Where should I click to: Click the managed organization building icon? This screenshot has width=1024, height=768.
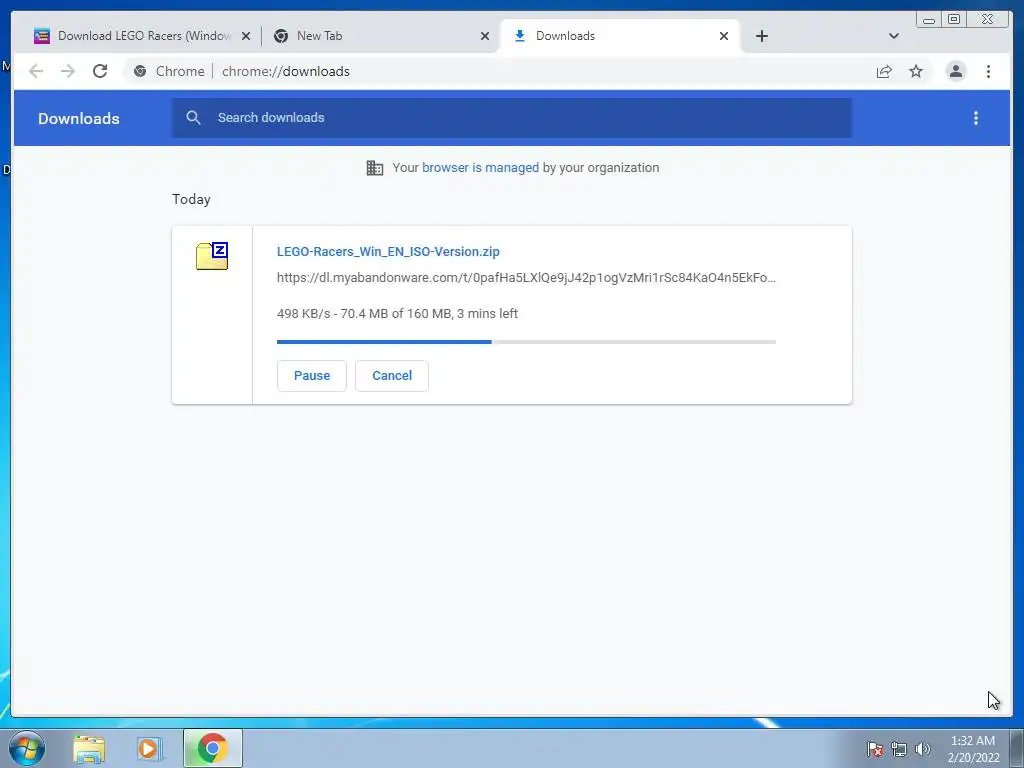coord(375,168)
